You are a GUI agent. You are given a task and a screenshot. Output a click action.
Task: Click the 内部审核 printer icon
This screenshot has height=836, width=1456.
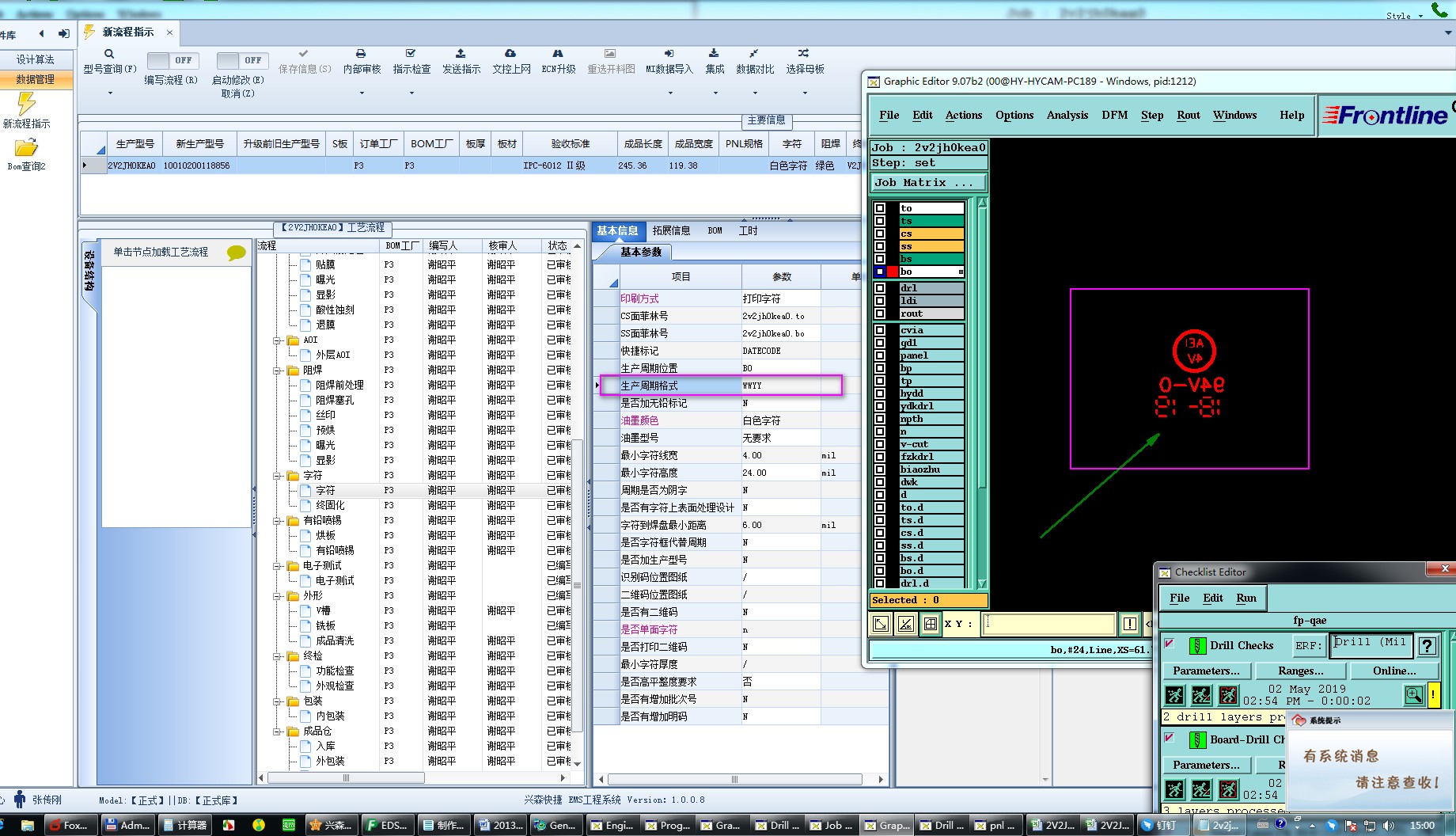tap(361, 54)
